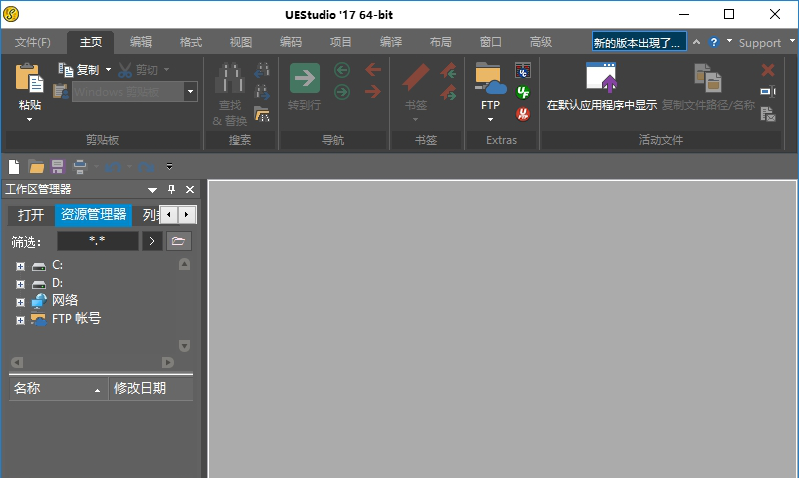799x497 pixels.
Task: Click the browse folder button beside filter
Action: coord(178,241)
